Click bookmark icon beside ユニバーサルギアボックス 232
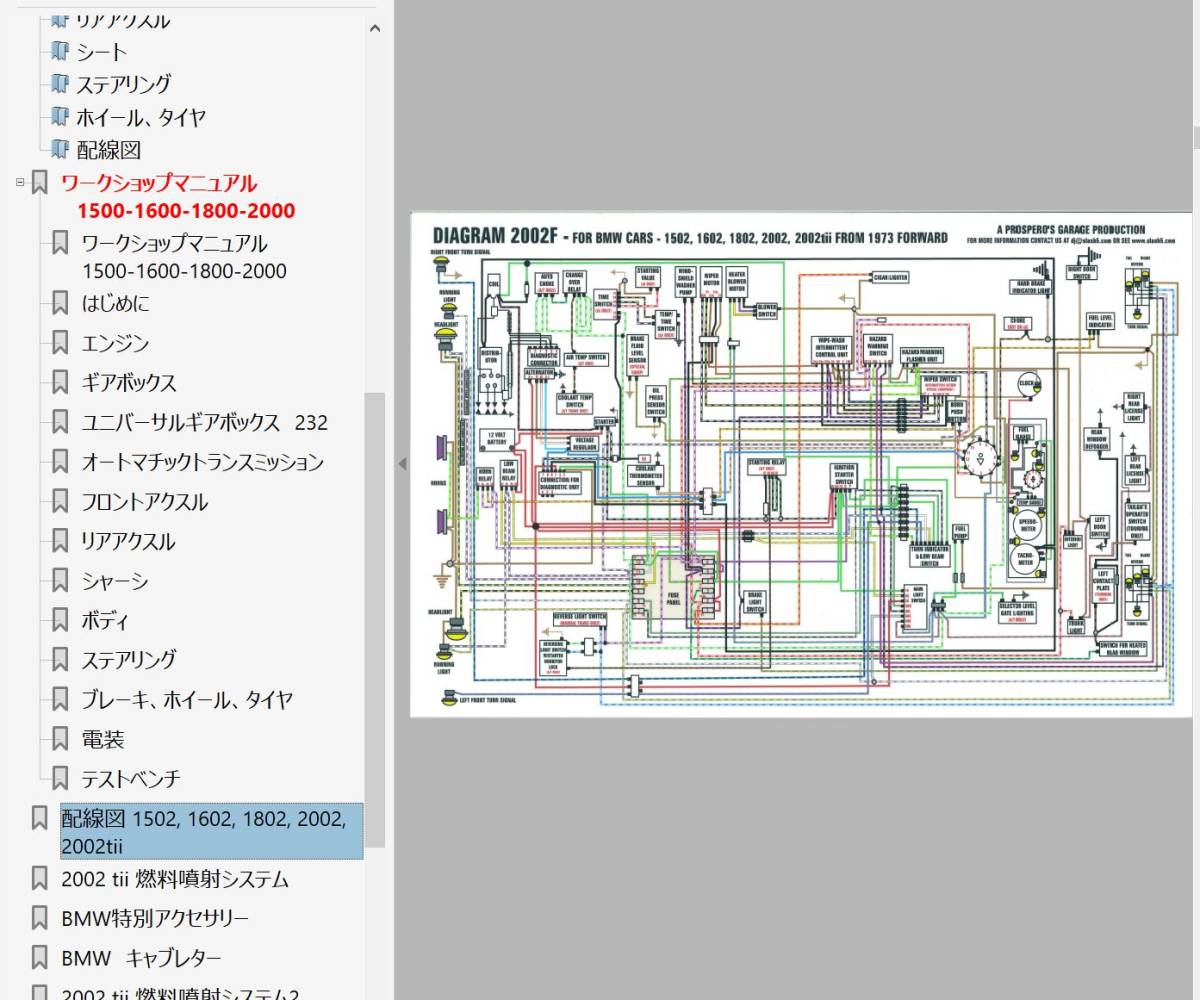 (60, 422)
